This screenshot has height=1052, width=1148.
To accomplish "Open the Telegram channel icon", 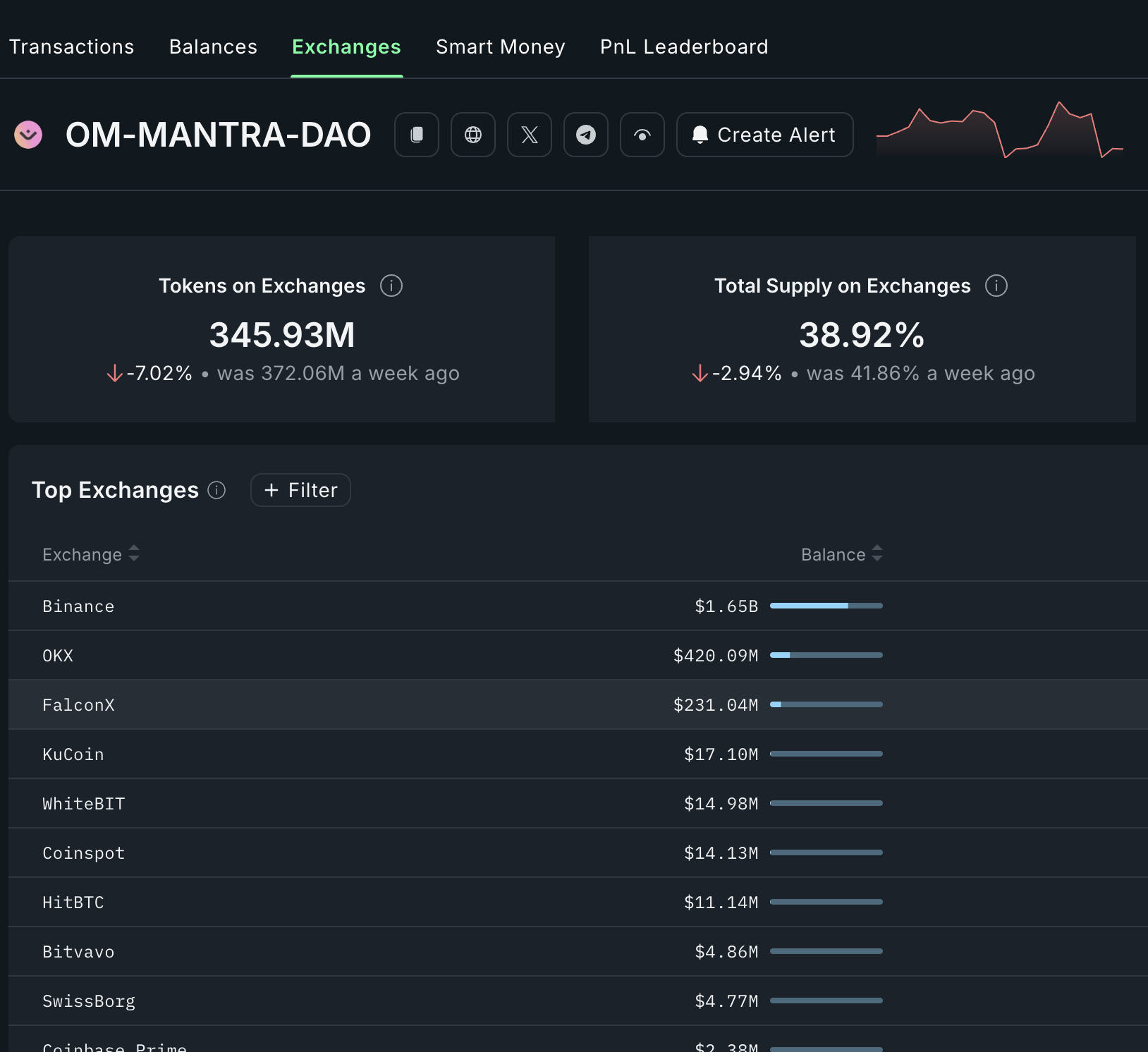I will (x=586, y=135).
